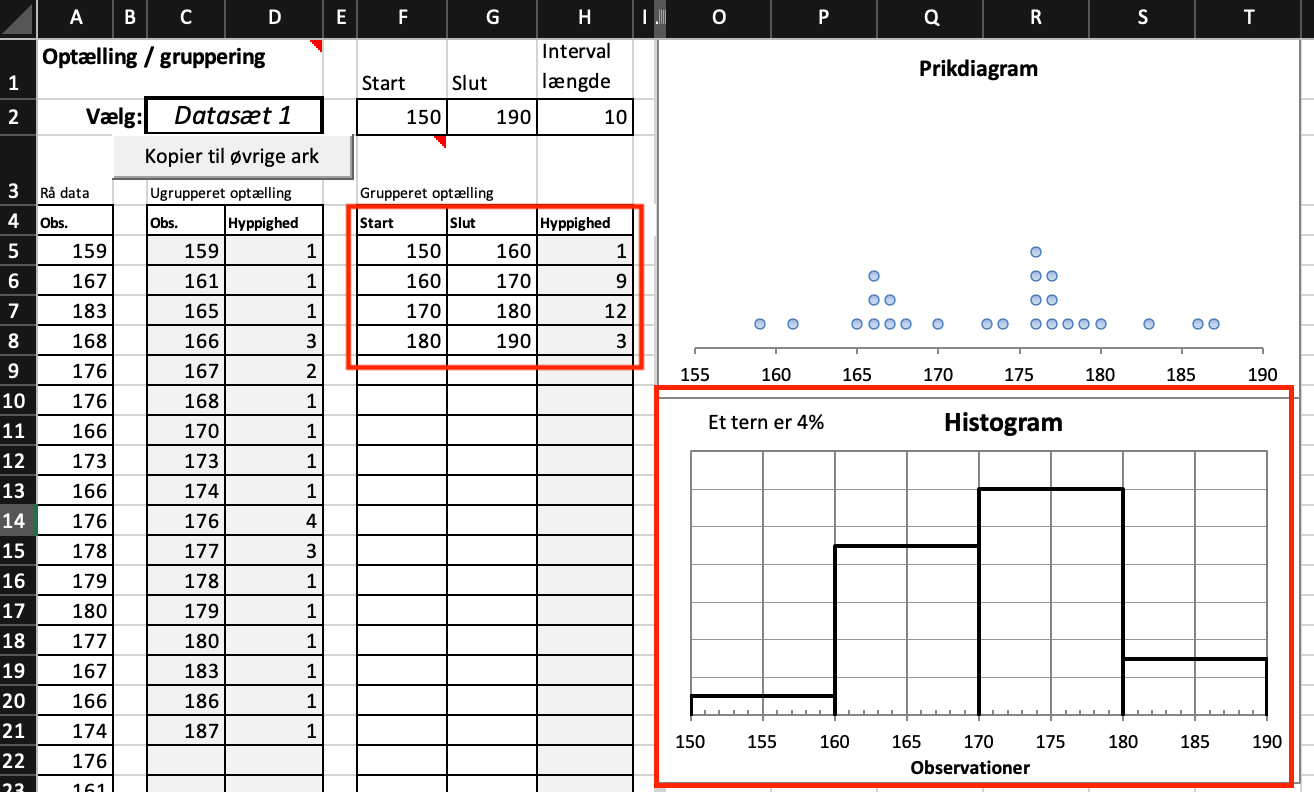Click grouped frequency cell showing 12
Image resolution: width=1314 pixels, height=792 pixels.
[585, 311]
